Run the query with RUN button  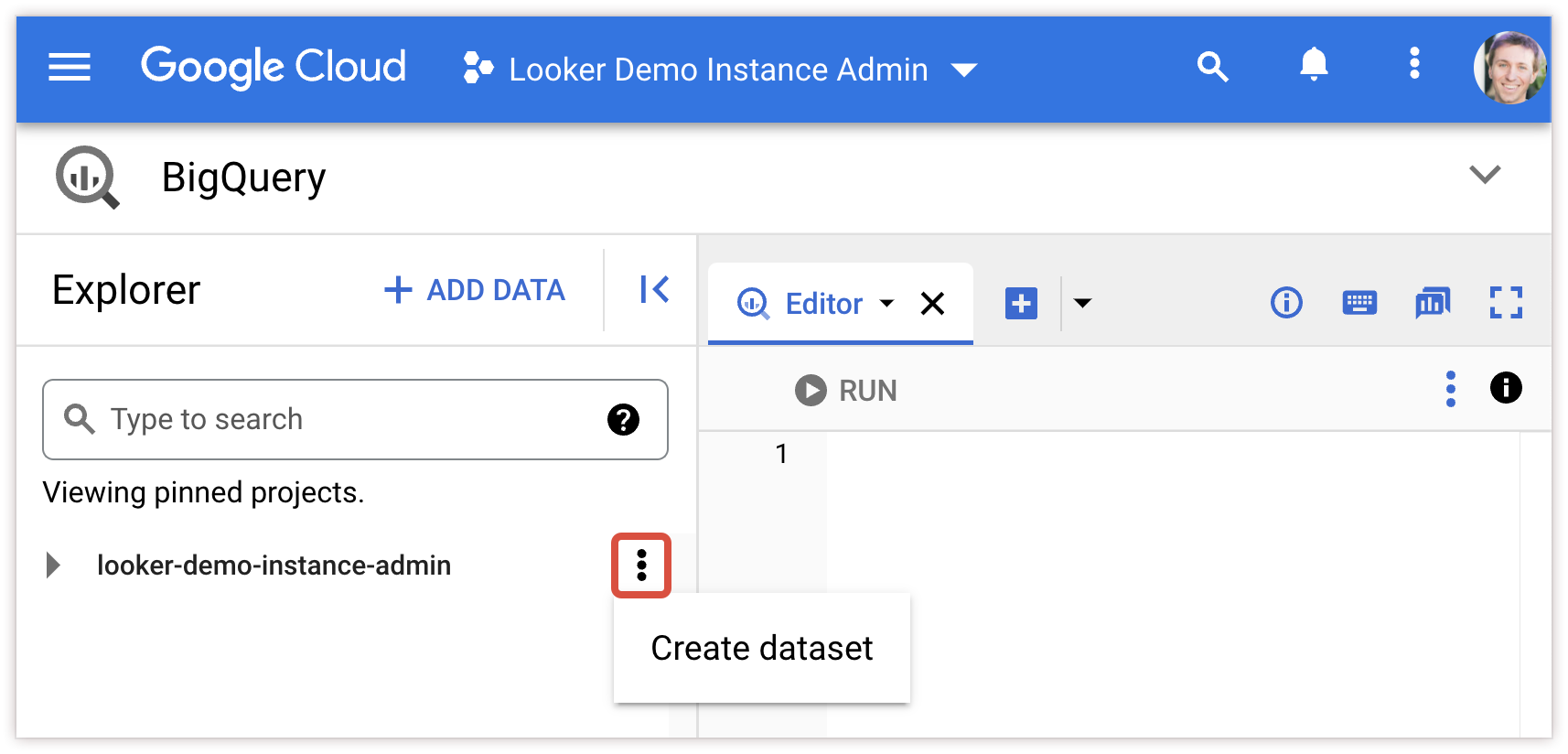point(846,391)
